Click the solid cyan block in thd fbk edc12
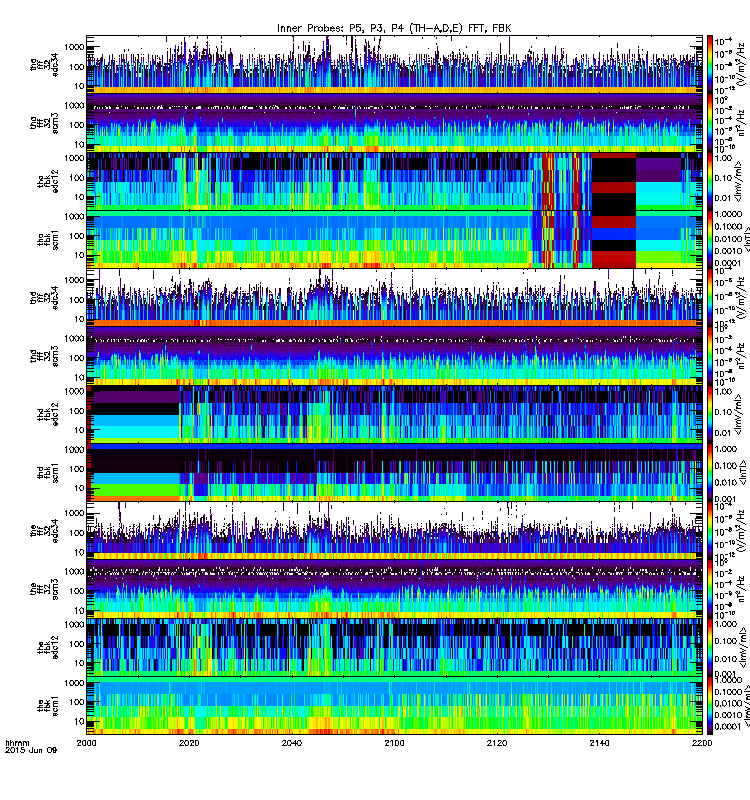 [x=136, y=432]
